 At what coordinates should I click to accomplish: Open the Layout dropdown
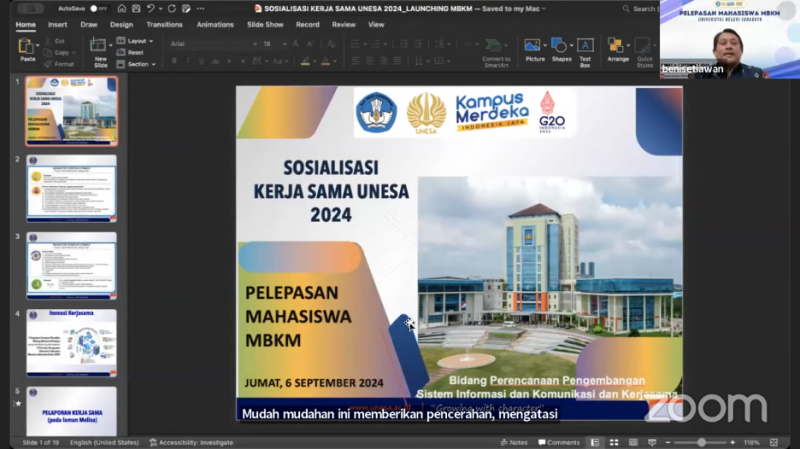pyautogui.click(x=135, y=41)
